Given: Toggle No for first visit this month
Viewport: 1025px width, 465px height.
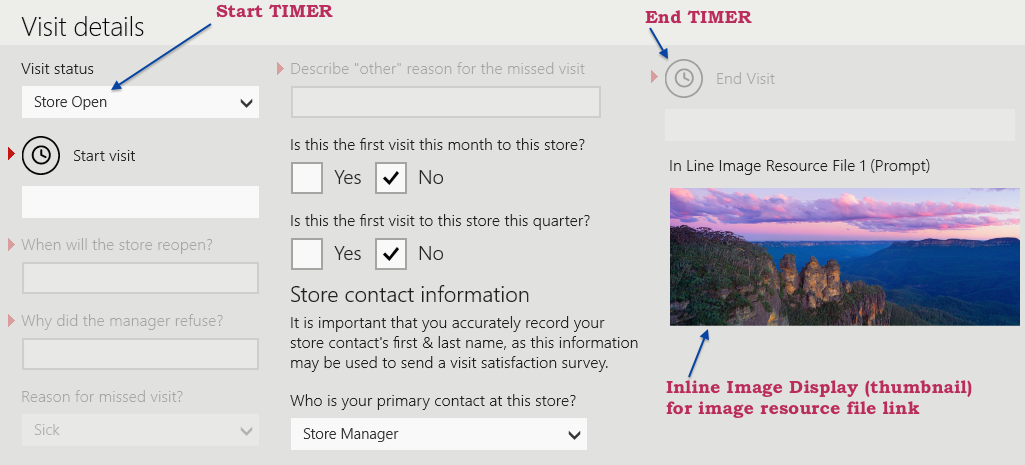Looking at the screenshot, I should click(392, 177).
